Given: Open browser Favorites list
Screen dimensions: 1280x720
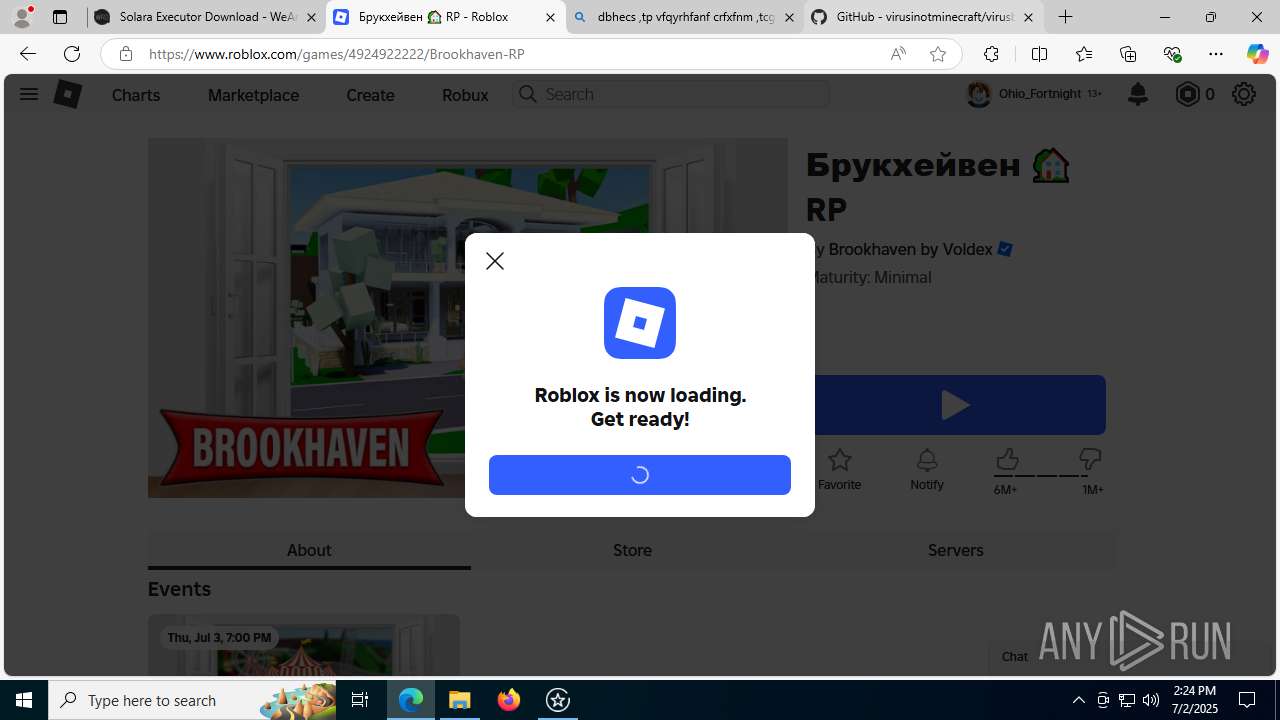Looking at the screenshot, I should [x=1084, y=54].
